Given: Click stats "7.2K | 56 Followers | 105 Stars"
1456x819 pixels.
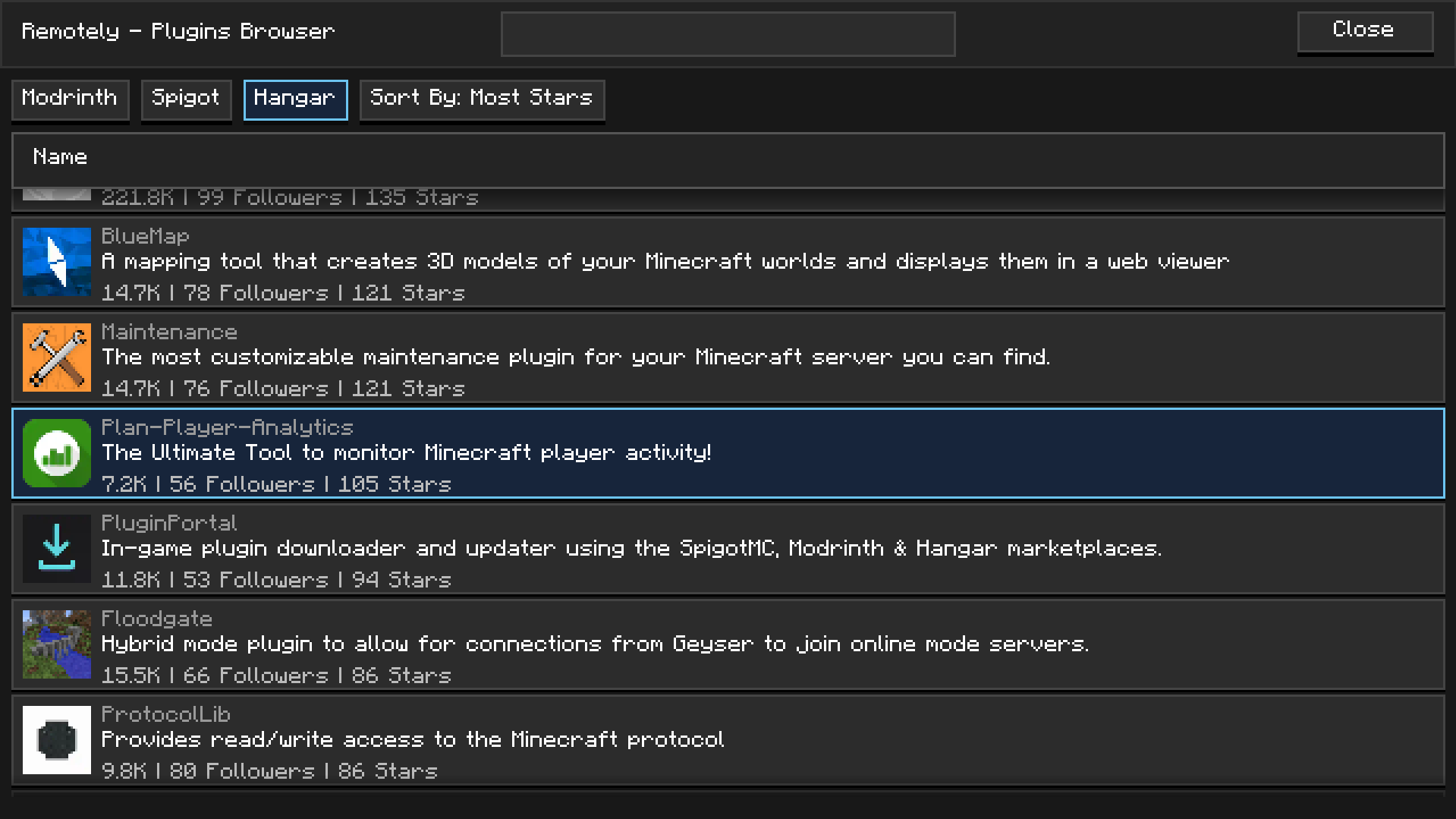Looking at the screenshot, I should click(276, 484).
